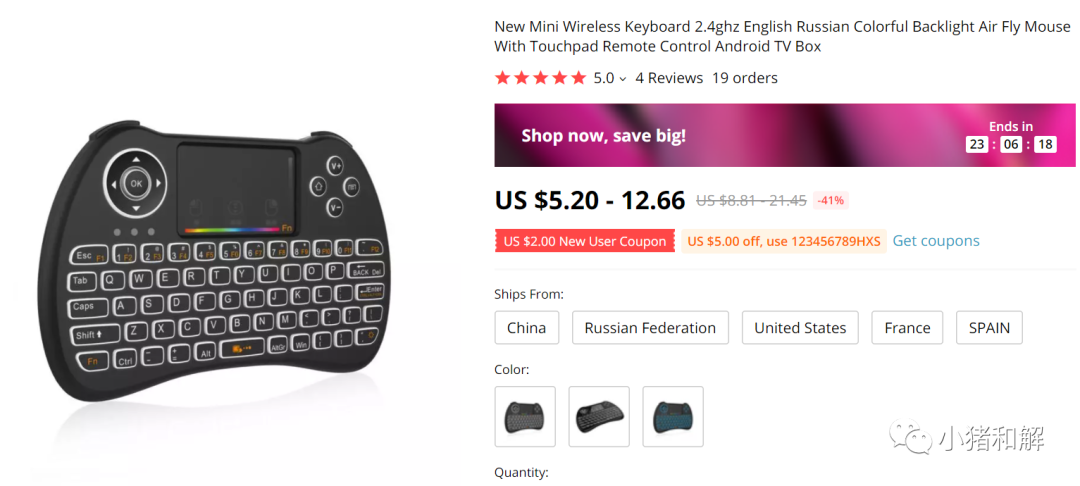The image size is (1080, 486).
Task: Select the second angled keyboard color thumbnail
Action: [599, 416]
